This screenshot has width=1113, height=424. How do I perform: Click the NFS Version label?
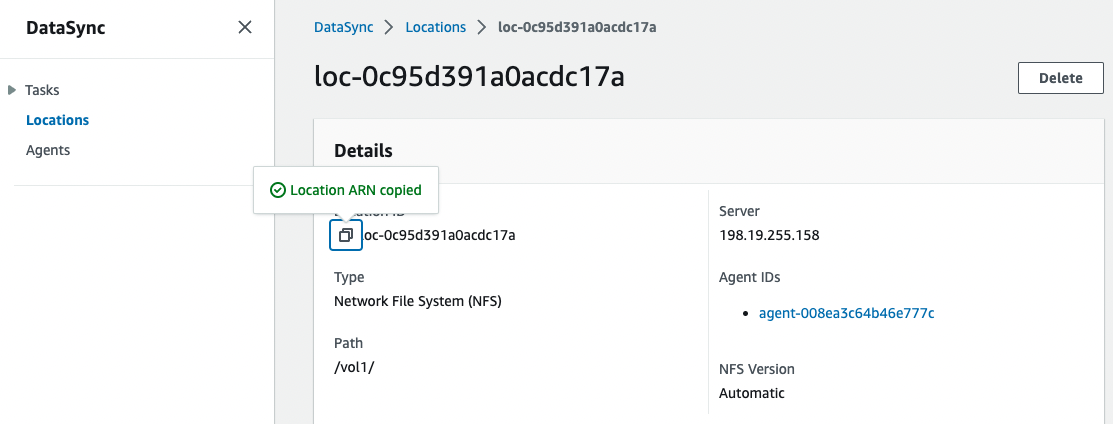[757, 369]
